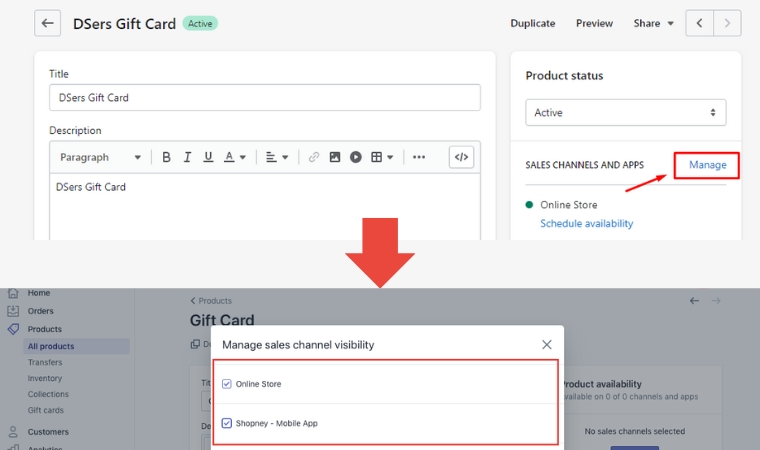The height and width of the screenshot is (450, 760).
Task: Apply italic formatting in description toolbar
Action: [187, 157]
